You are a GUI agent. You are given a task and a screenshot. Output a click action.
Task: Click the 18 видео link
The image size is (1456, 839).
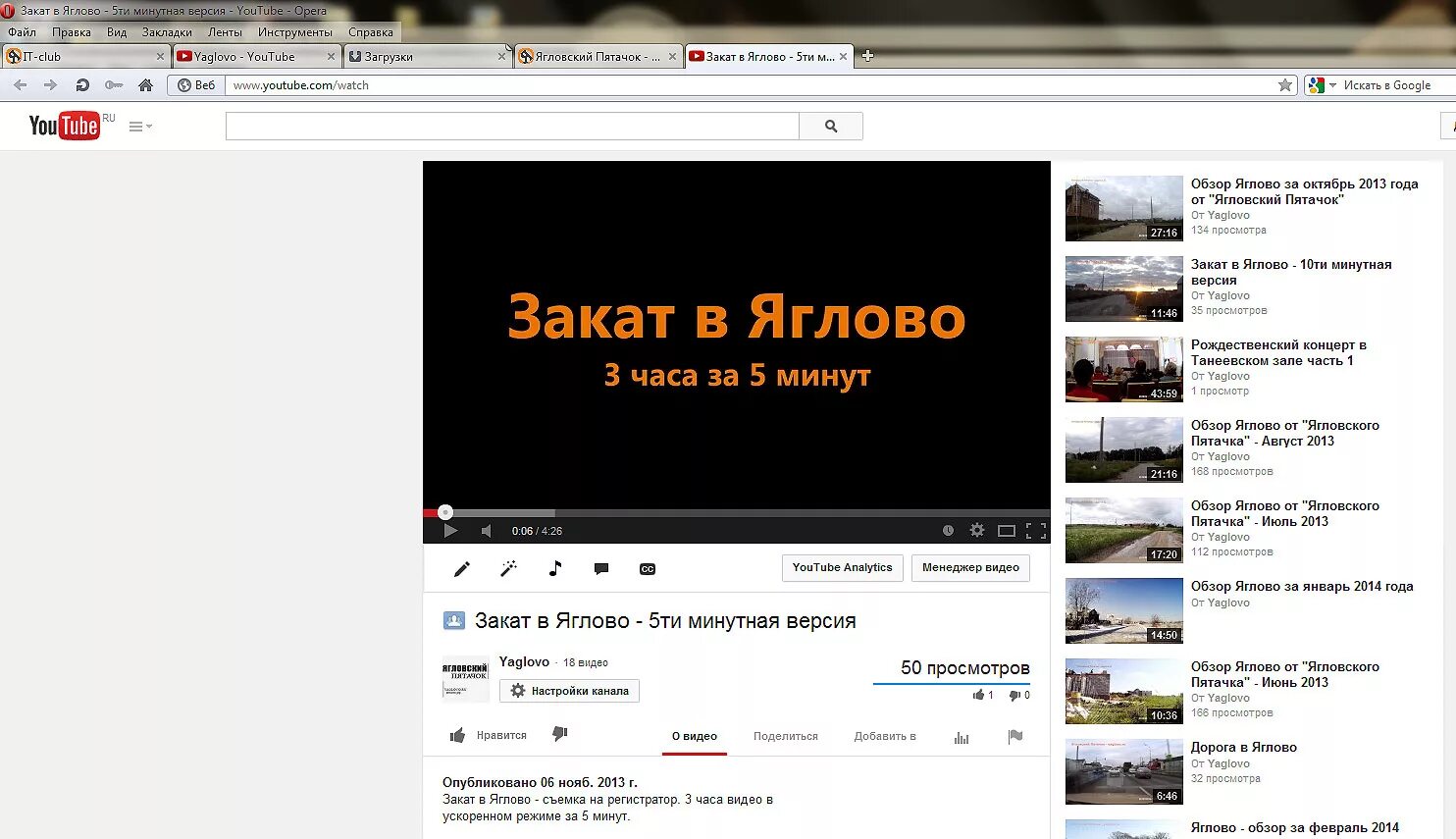click(x=586, y=663)
